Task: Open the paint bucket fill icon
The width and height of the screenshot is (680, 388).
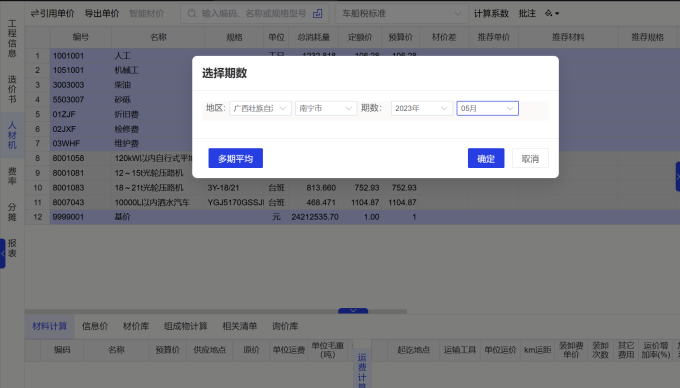Action: 549,13
